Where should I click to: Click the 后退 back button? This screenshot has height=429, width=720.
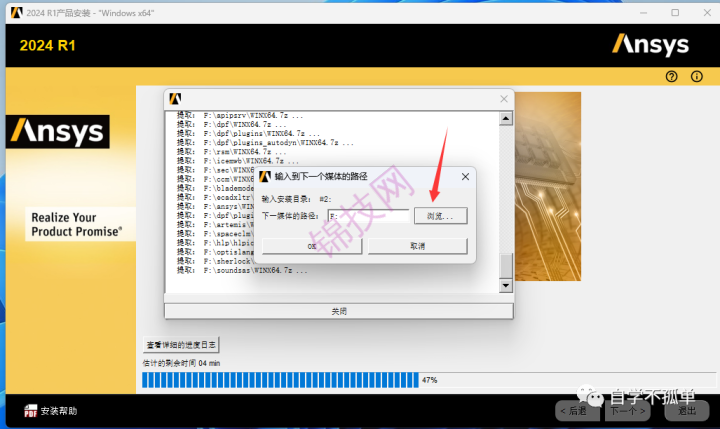[577, 411]
